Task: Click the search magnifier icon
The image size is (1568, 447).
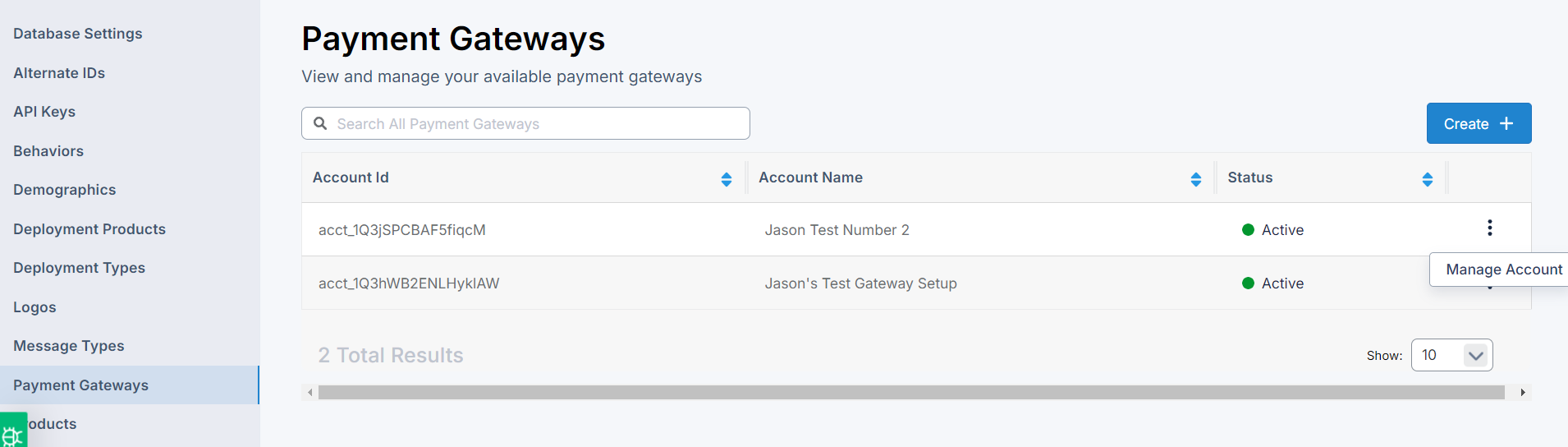Action: [320, 123]
